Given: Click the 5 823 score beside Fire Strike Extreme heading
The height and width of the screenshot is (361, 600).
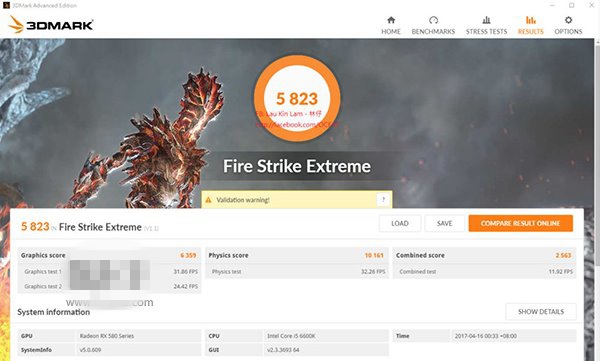Looking at the screenshot, I should [x=35, y=227].
